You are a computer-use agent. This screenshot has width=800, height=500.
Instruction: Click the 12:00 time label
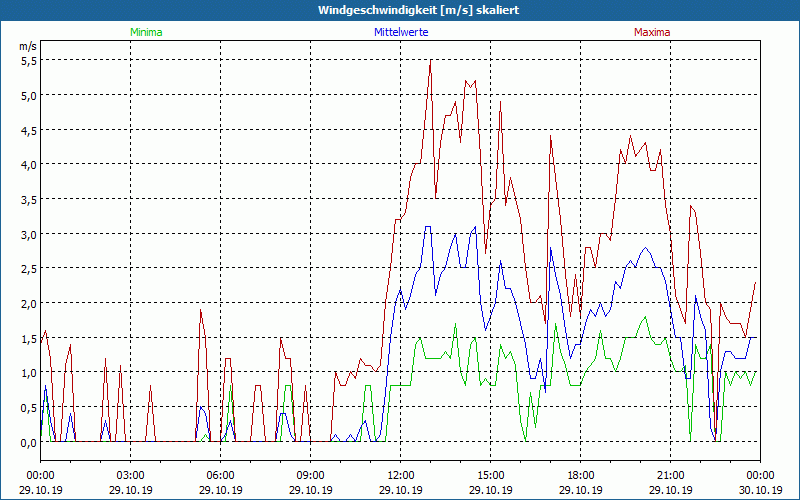click(401, 476)
